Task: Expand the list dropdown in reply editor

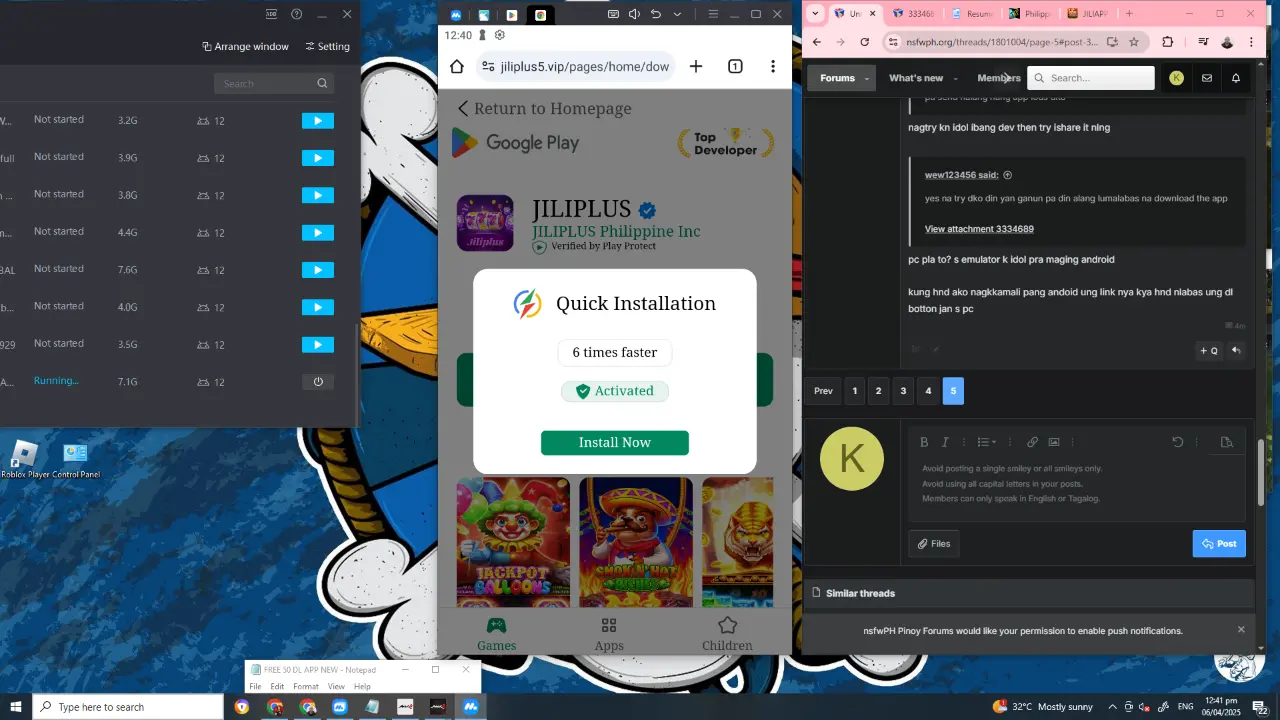Action: 987,442
